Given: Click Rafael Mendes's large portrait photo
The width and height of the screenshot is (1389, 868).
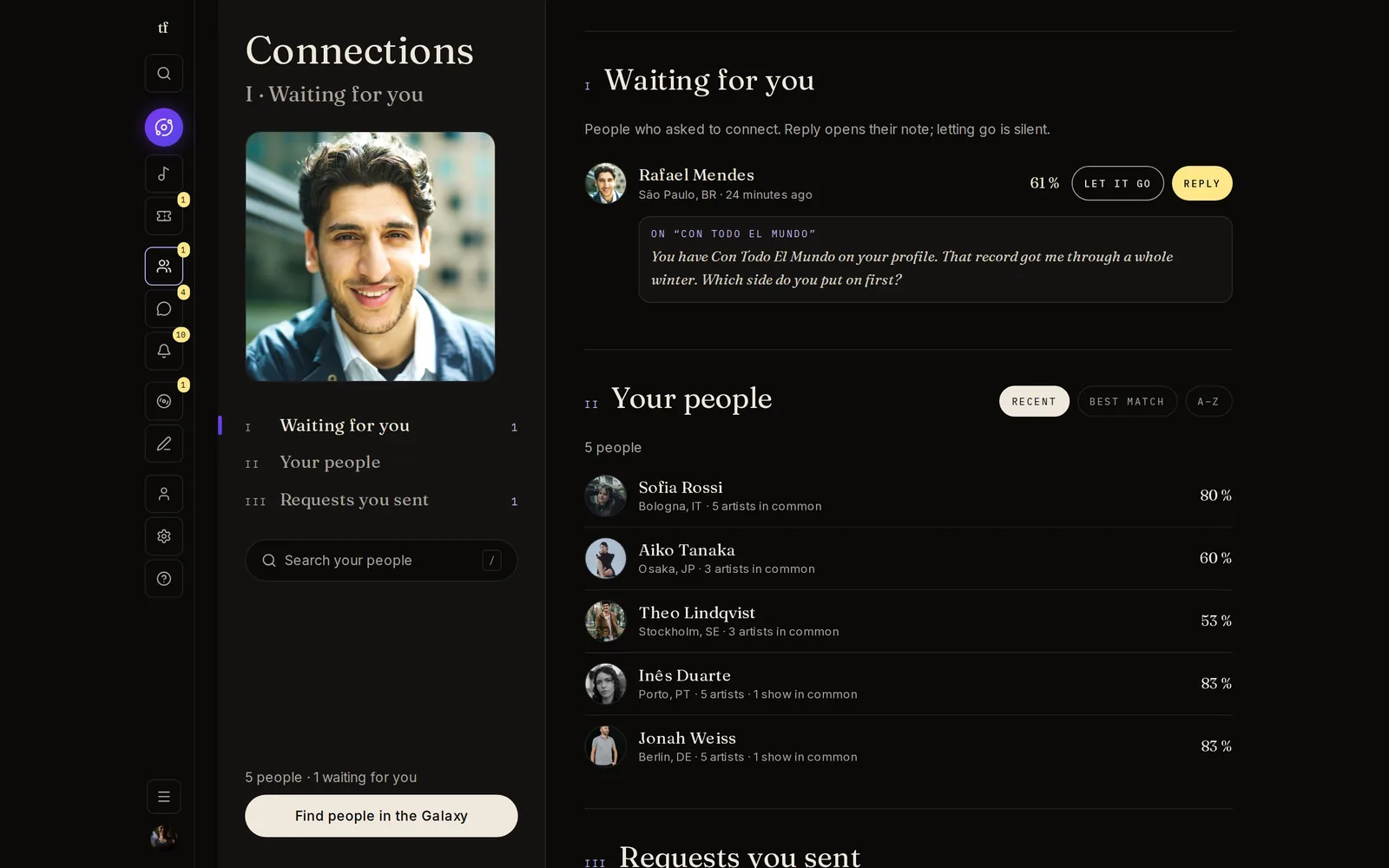Looking at the screenshot, I should tap(370, 257).
